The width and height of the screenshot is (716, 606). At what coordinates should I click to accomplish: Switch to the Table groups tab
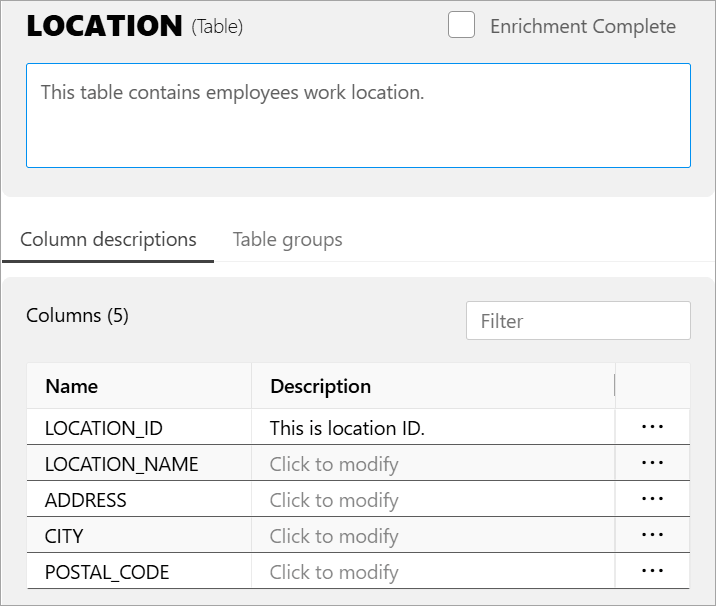pyautogui.click(x=287, y=240)
